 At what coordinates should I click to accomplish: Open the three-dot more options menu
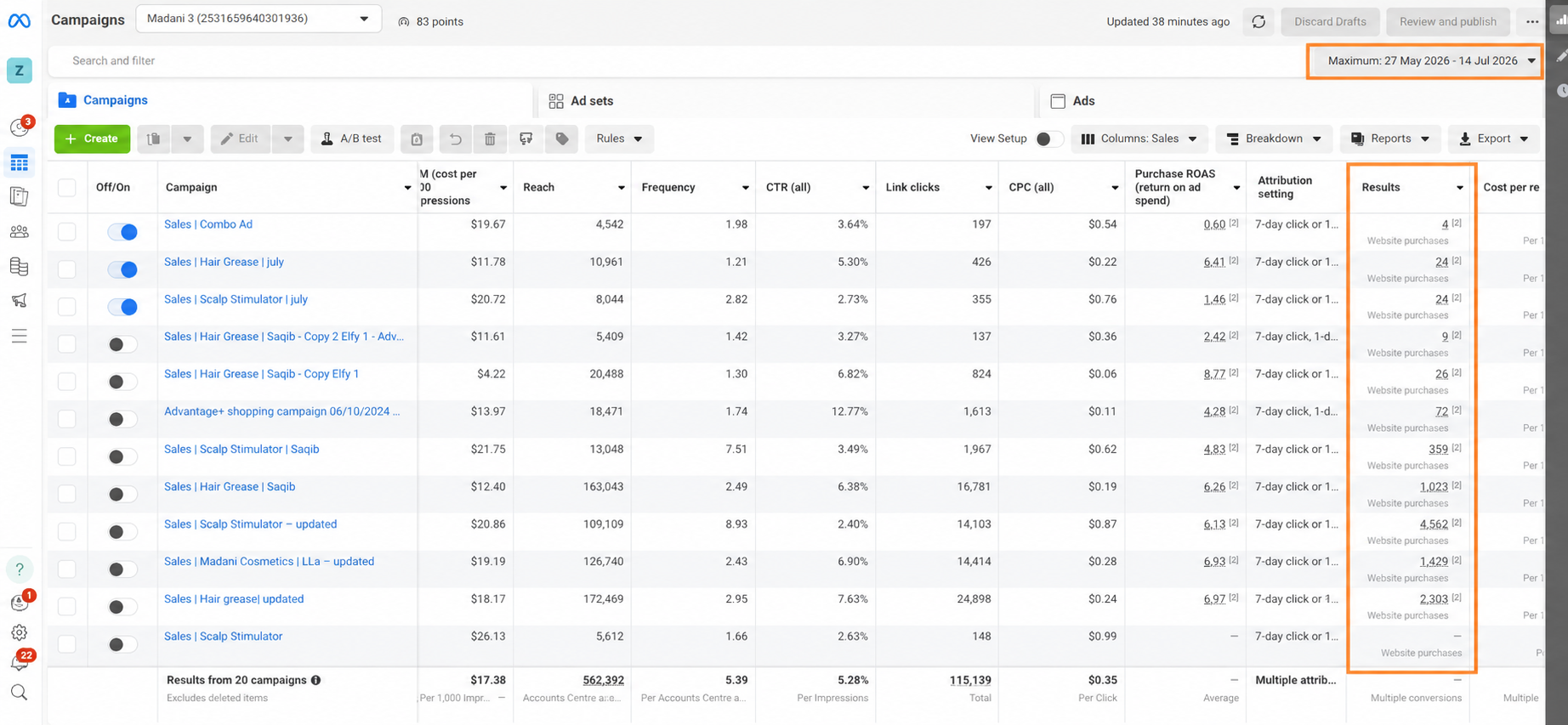[x=1532, y=21]
